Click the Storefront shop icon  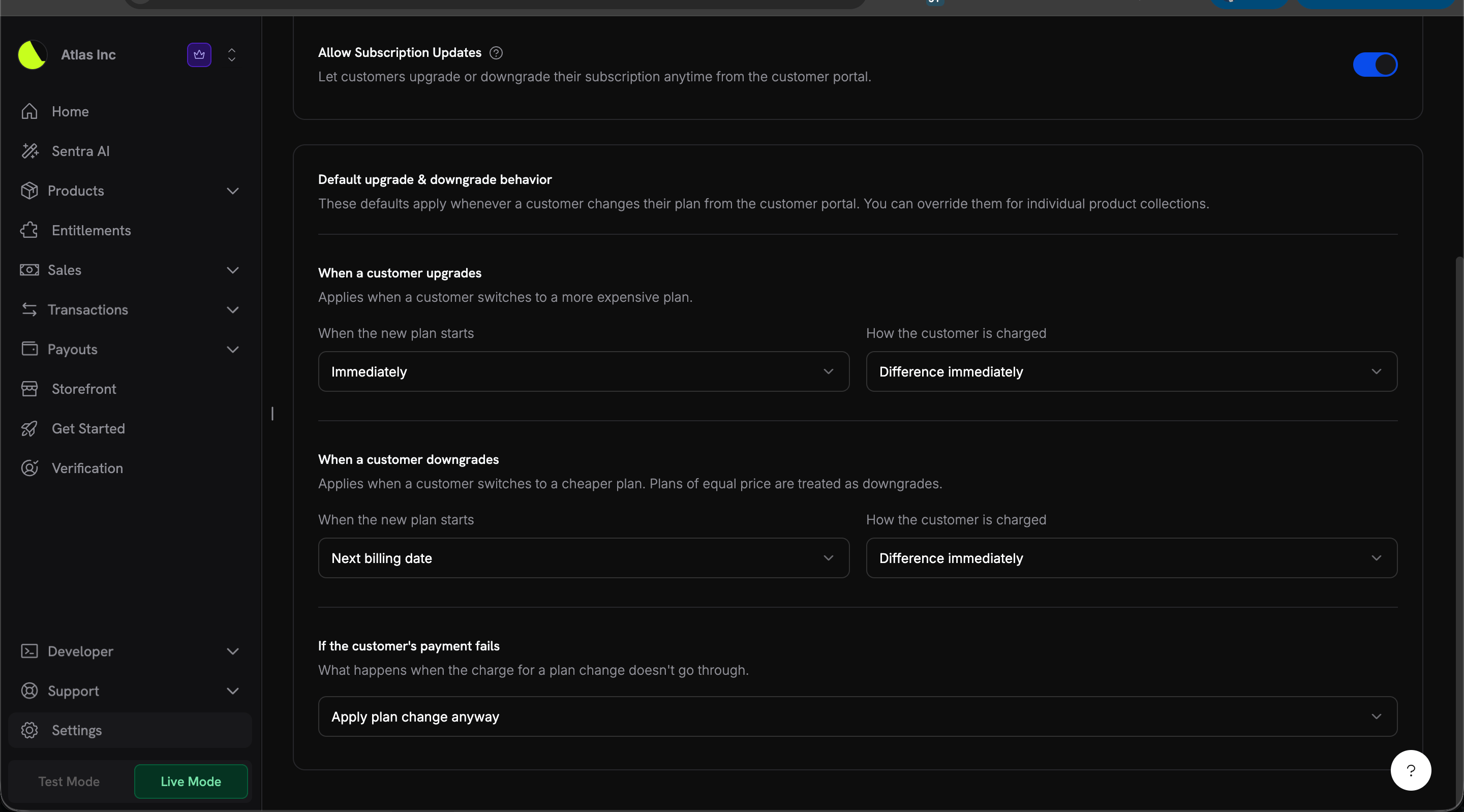(x=29, y=389)
